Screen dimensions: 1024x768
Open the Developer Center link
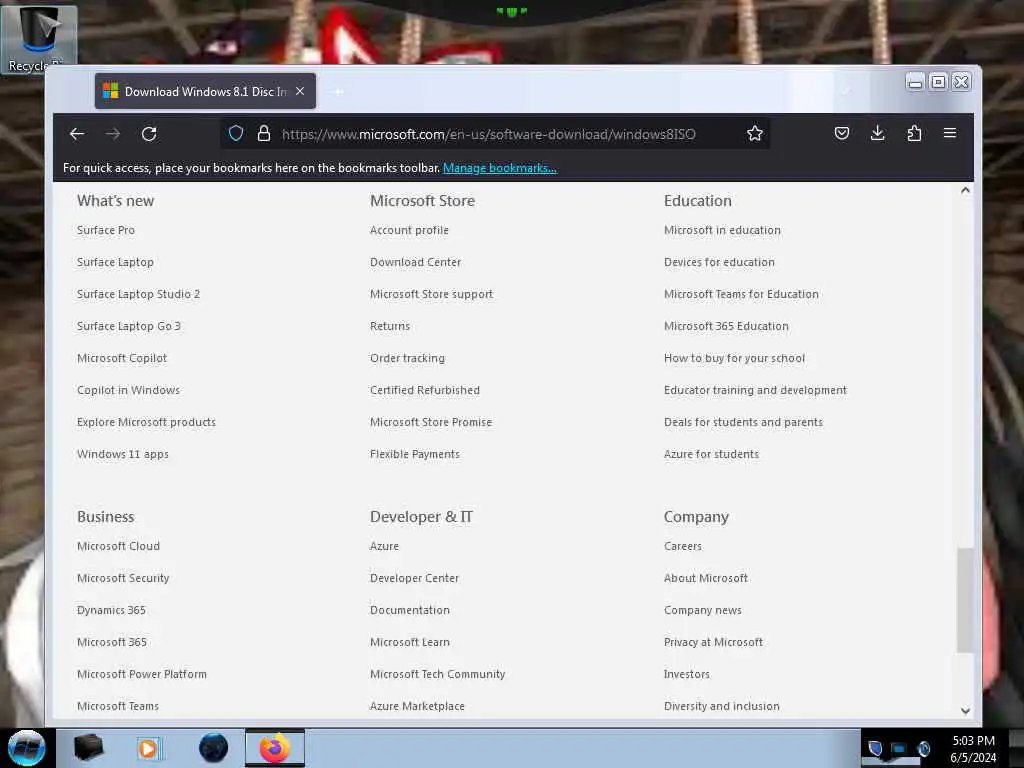pos(415,578)
